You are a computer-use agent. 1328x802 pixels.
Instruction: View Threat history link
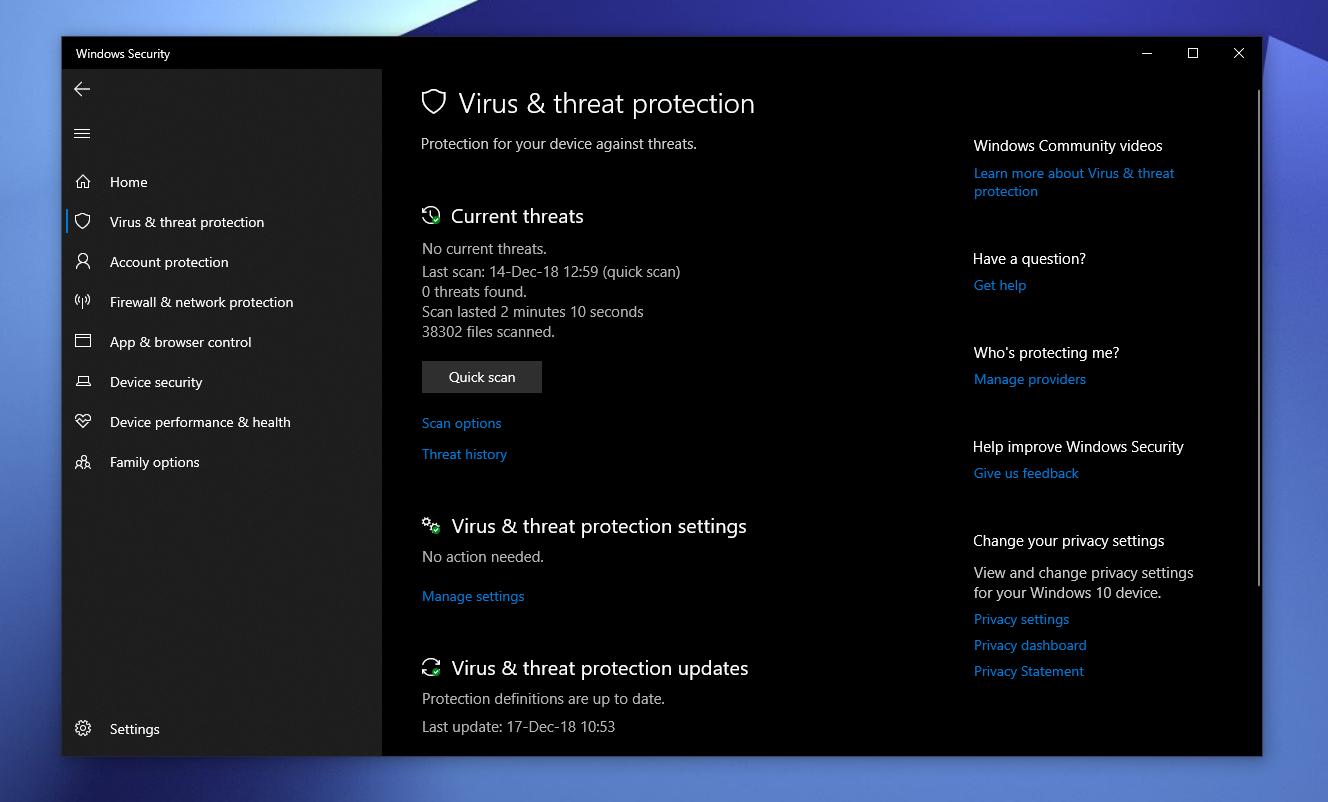(464, 454)
